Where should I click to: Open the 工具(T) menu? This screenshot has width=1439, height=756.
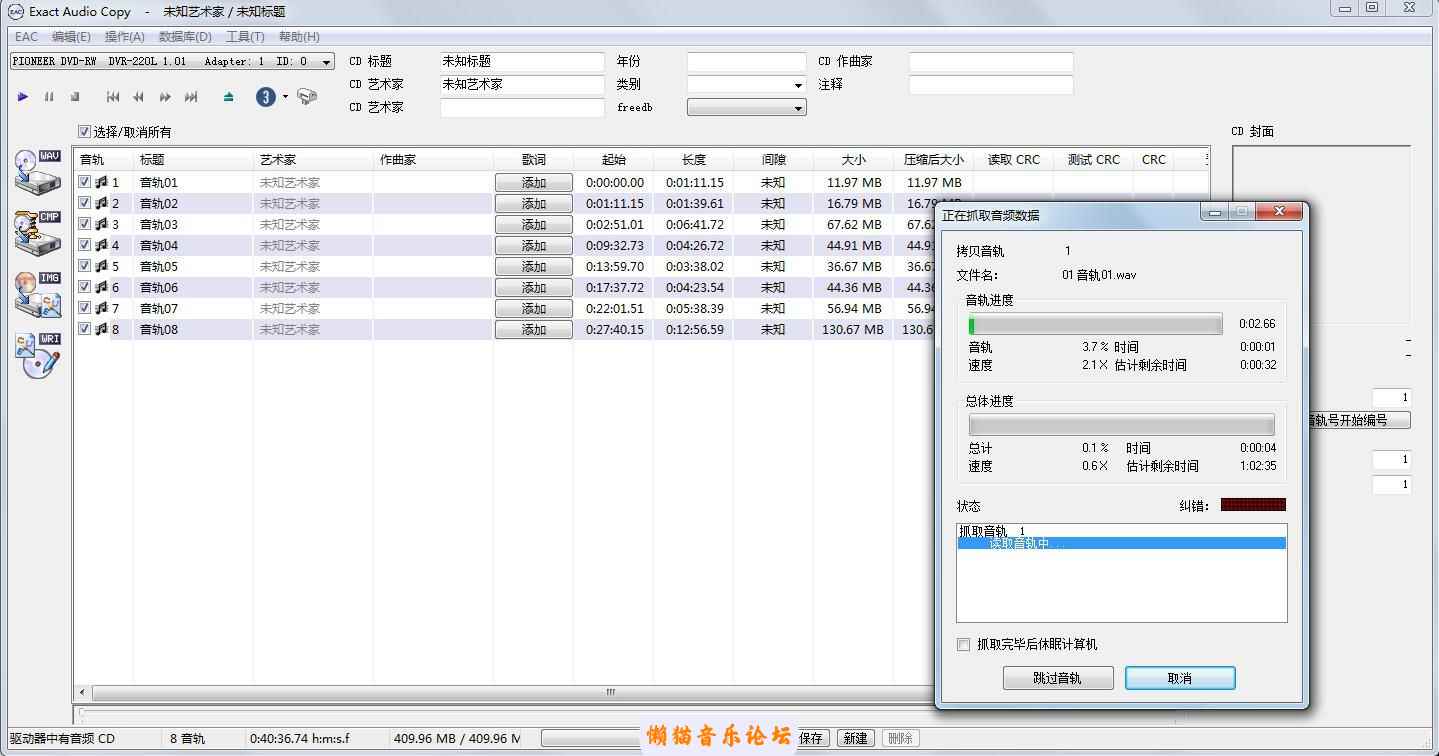click(245, 37)
